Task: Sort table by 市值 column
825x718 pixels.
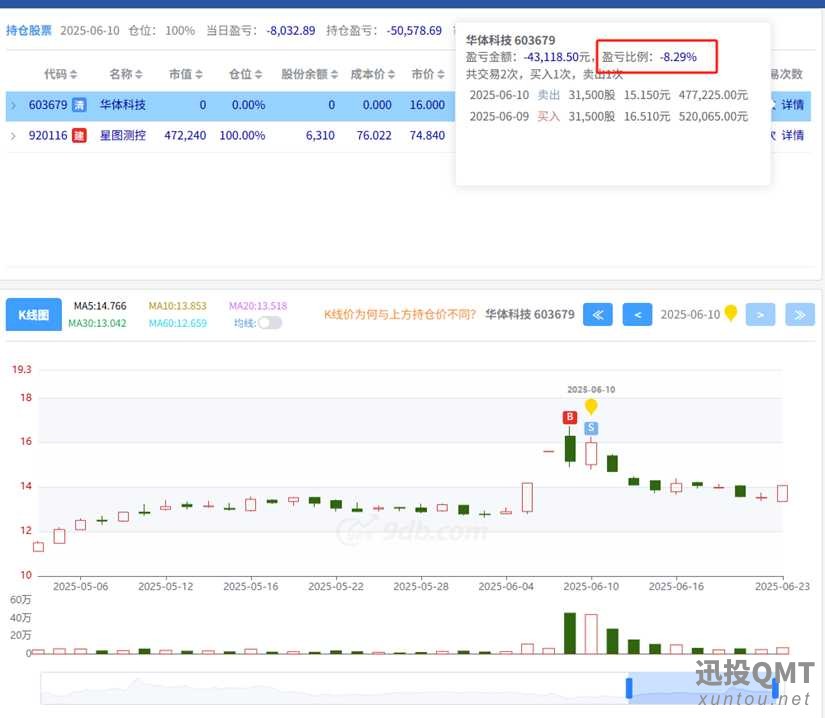Action: click(186, 74)
